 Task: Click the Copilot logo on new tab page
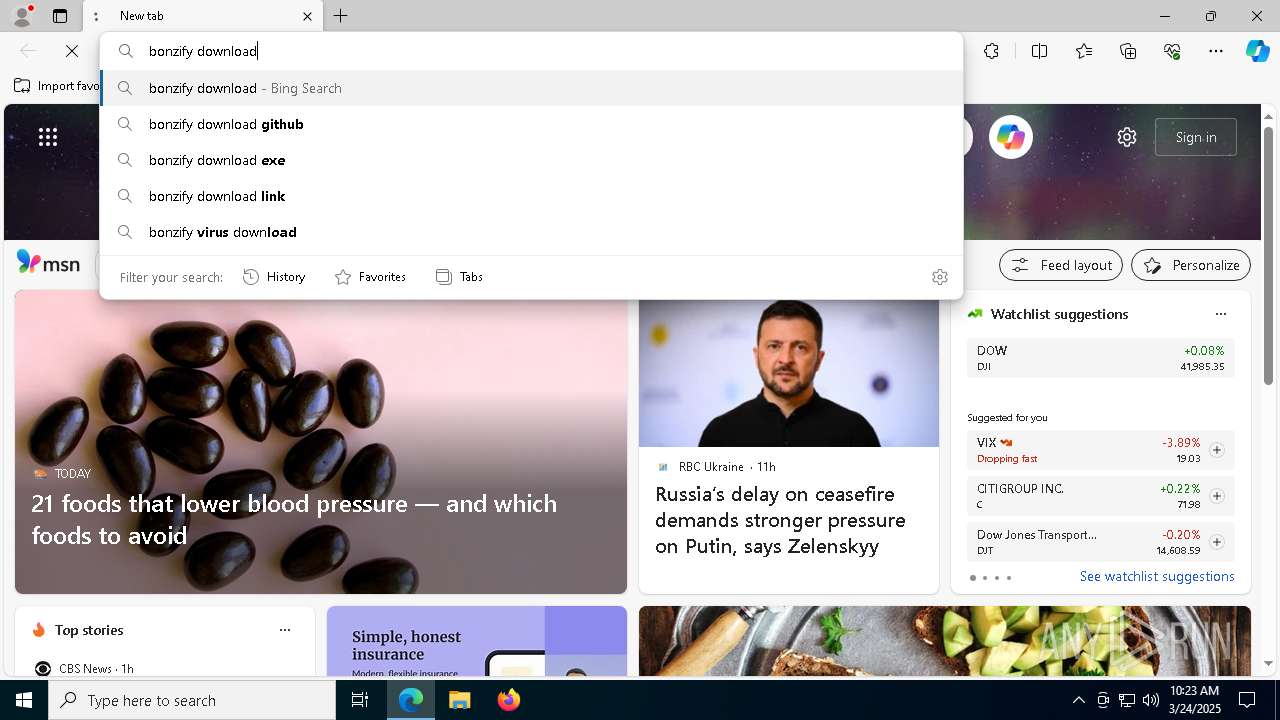coord(1010,137)
